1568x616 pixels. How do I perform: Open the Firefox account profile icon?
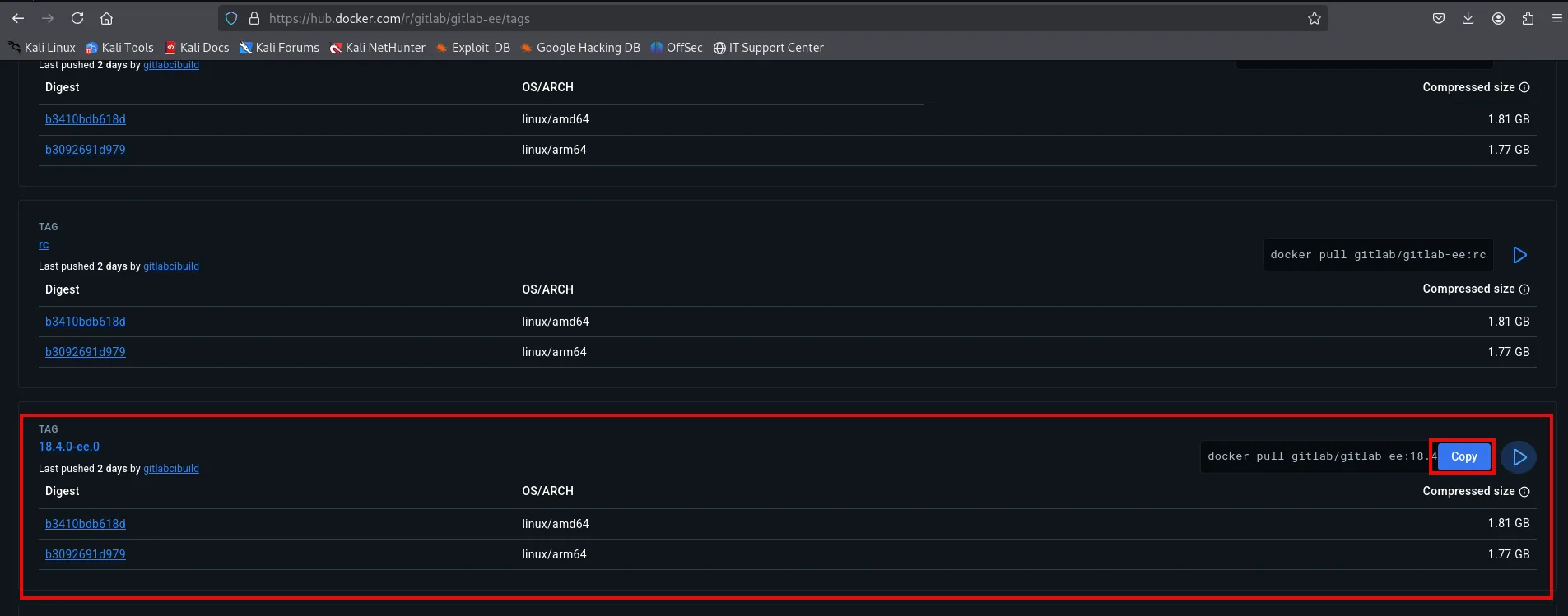pyautogui.click(x=1498, y=18)
